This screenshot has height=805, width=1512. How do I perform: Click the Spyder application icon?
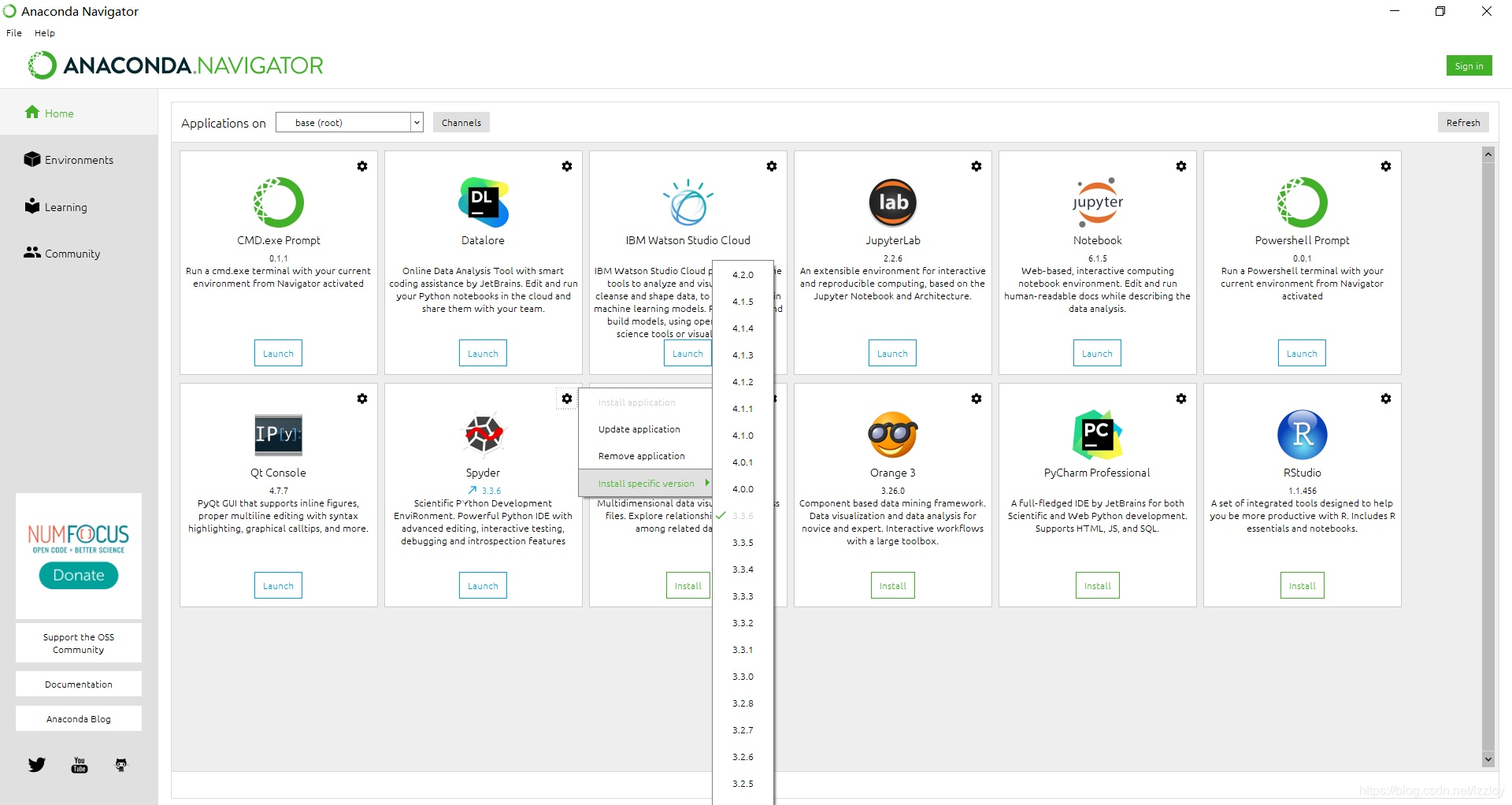click(484, 434)
